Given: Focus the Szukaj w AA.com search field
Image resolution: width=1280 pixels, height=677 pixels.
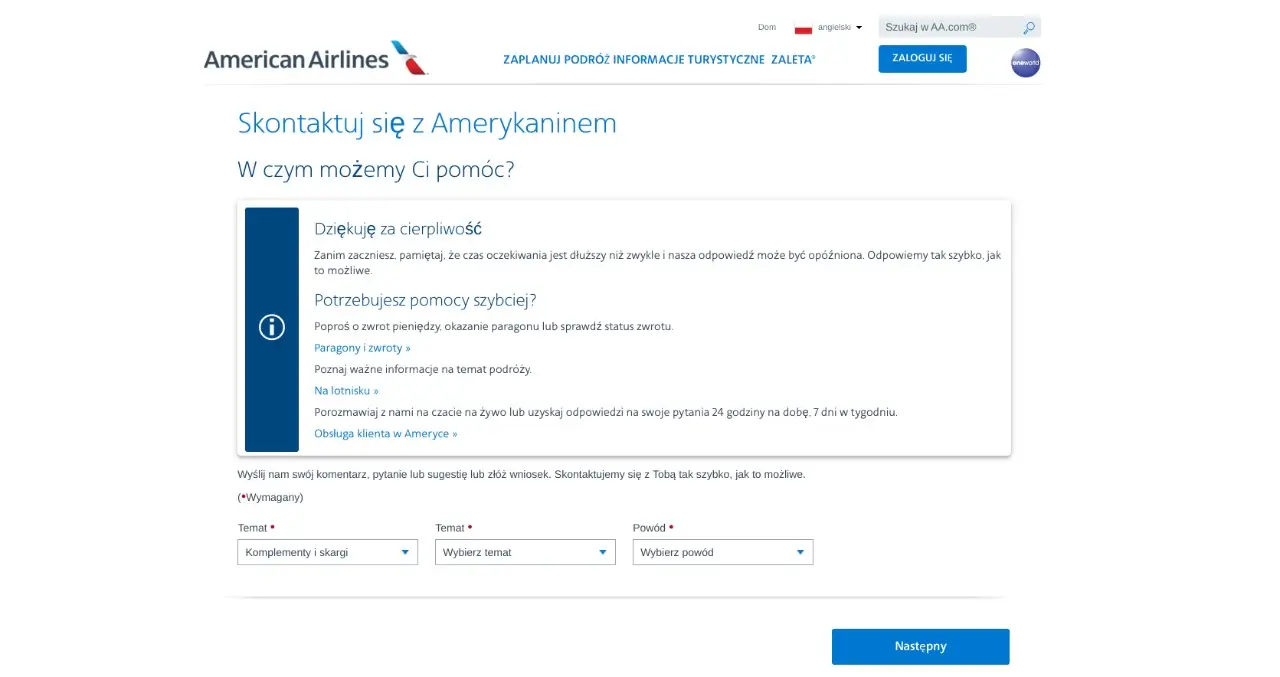Looking at the screenshot, I should coord(948,28).
